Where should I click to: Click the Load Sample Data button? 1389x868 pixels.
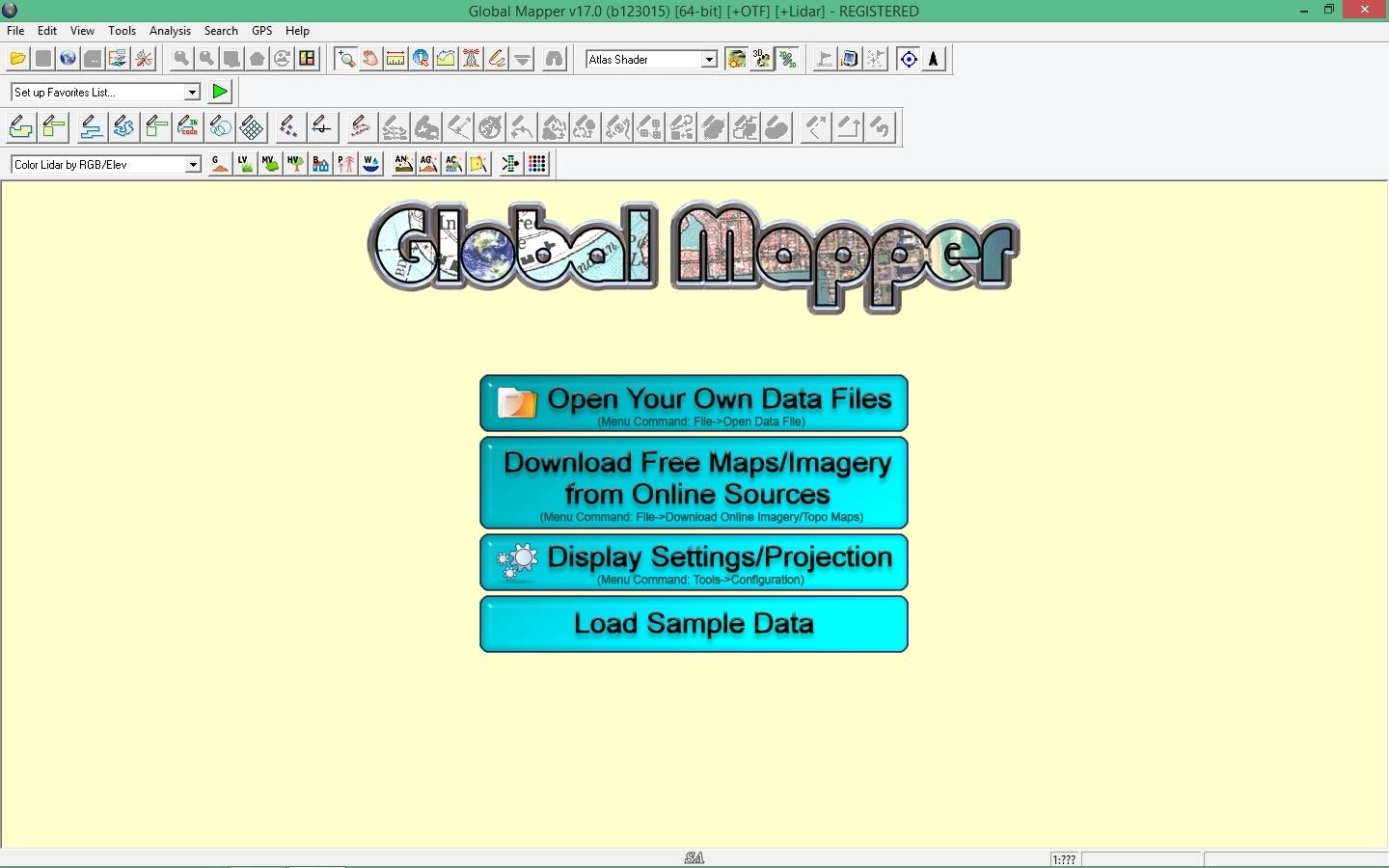694,624
